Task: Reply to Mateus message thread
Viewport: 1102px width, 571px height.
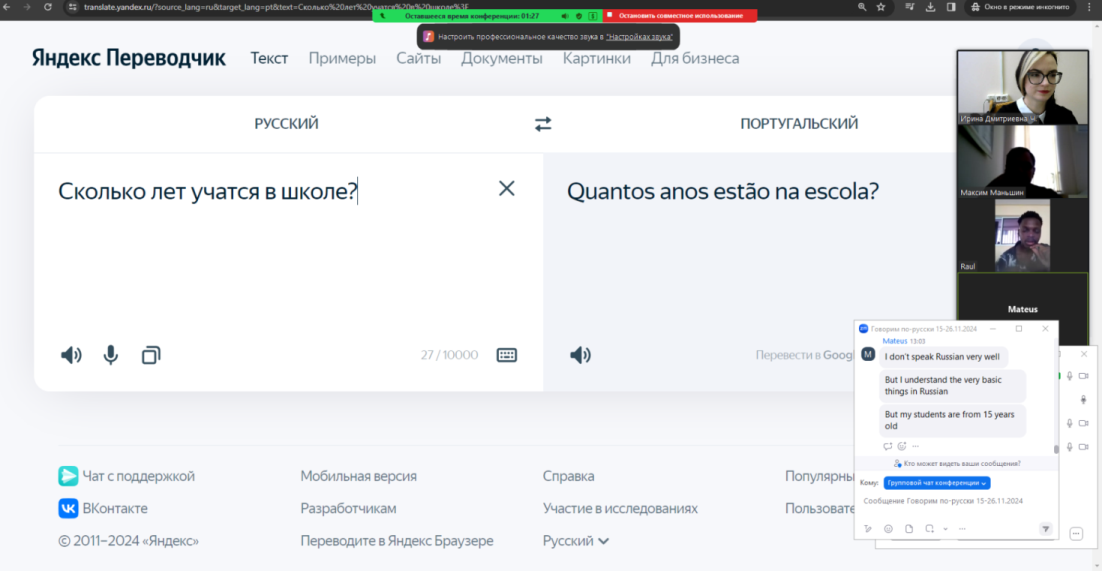Action: [x=888, y=446]
